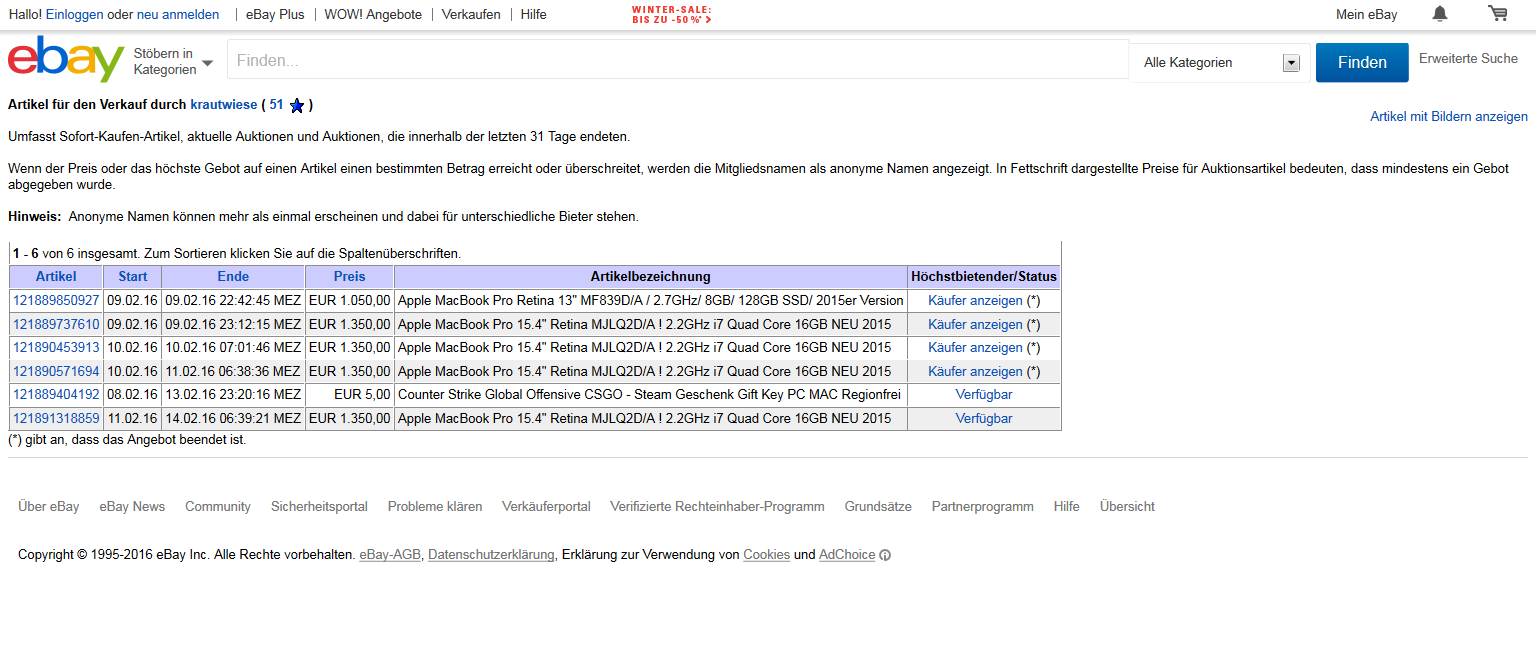Open the notifications bell icon
1536x652 pixels.
pos(1440,14)
